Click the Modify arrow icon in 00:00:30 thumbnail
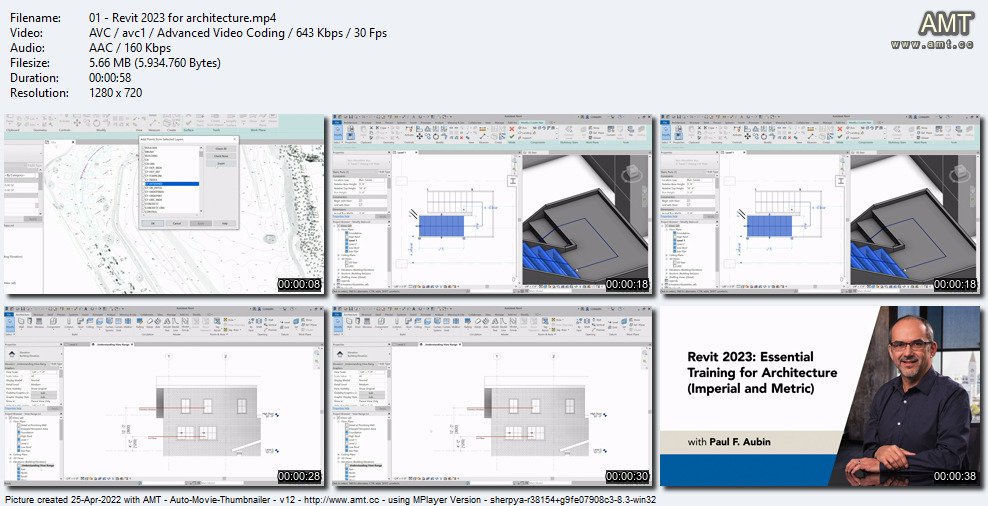The width and height of the screenshot is (988, 506). [340, 323]
